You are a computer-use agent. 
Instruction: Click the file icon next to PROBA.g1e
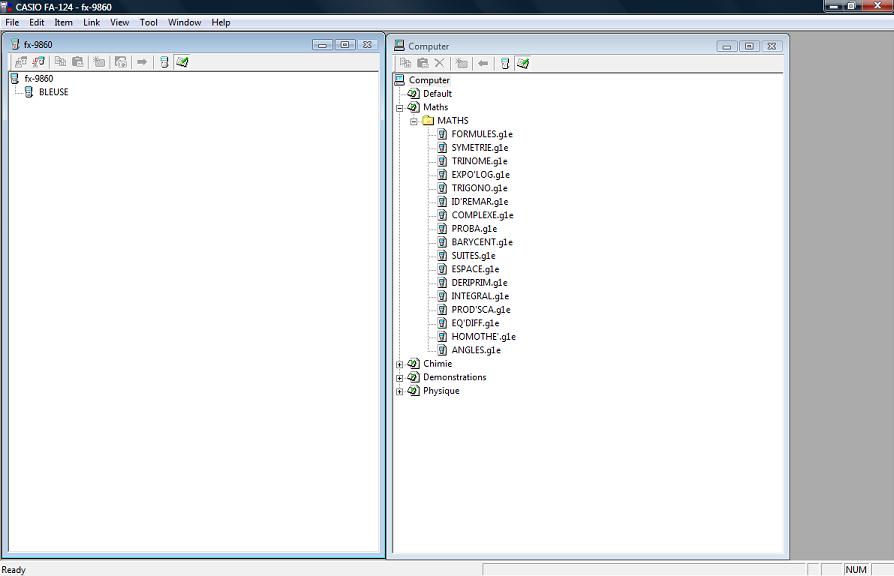coord(442,229)
